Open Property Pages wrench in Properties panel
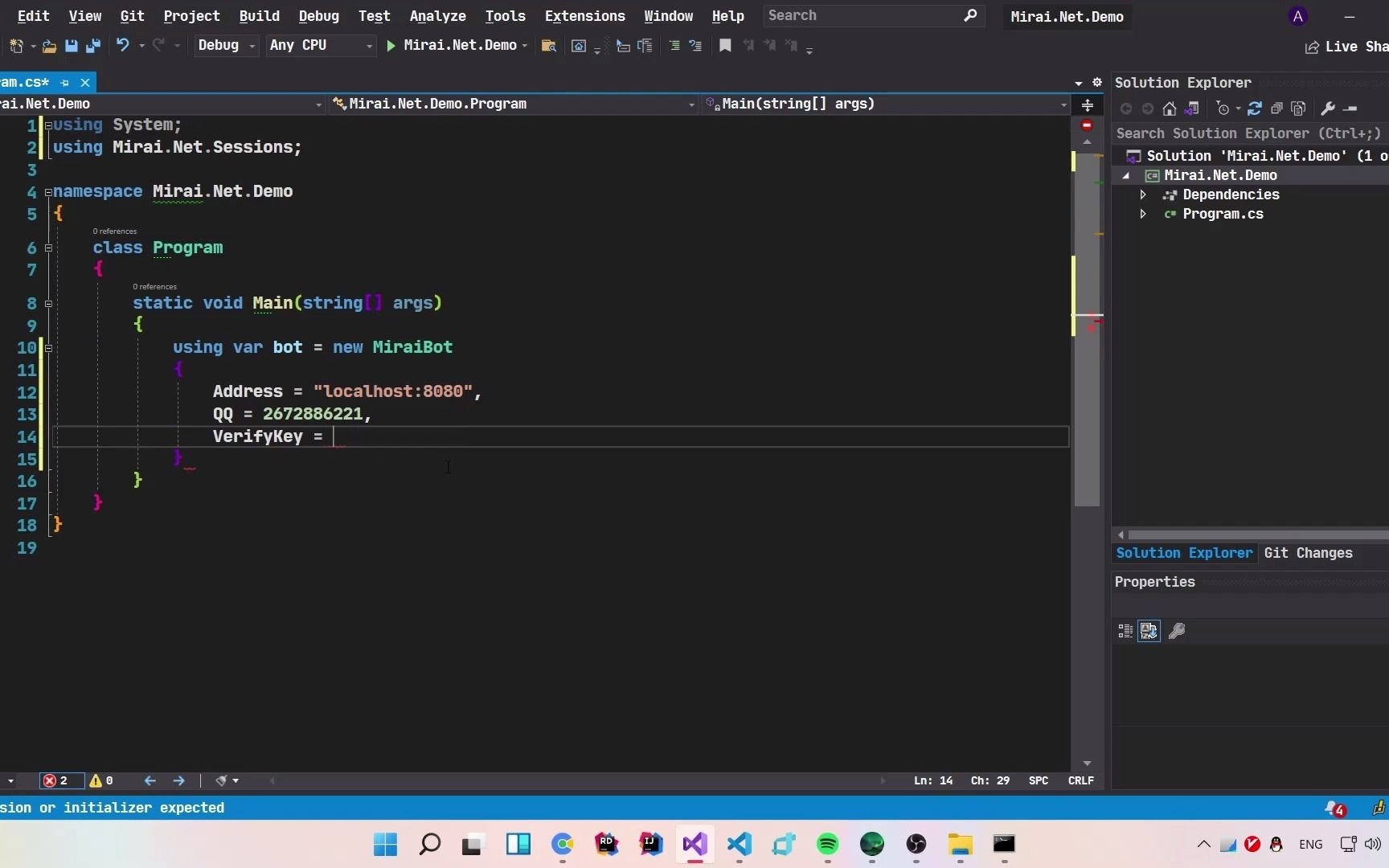The width and height of the screenshot is (1389, 868). (1177, 631)
